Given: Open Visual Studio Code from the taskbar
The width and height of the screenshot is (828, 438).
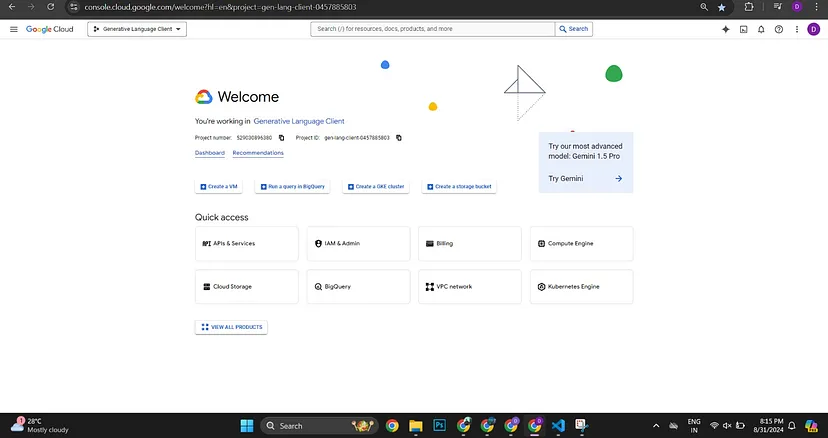Looking at the screenshot, I should coord(558,426).
